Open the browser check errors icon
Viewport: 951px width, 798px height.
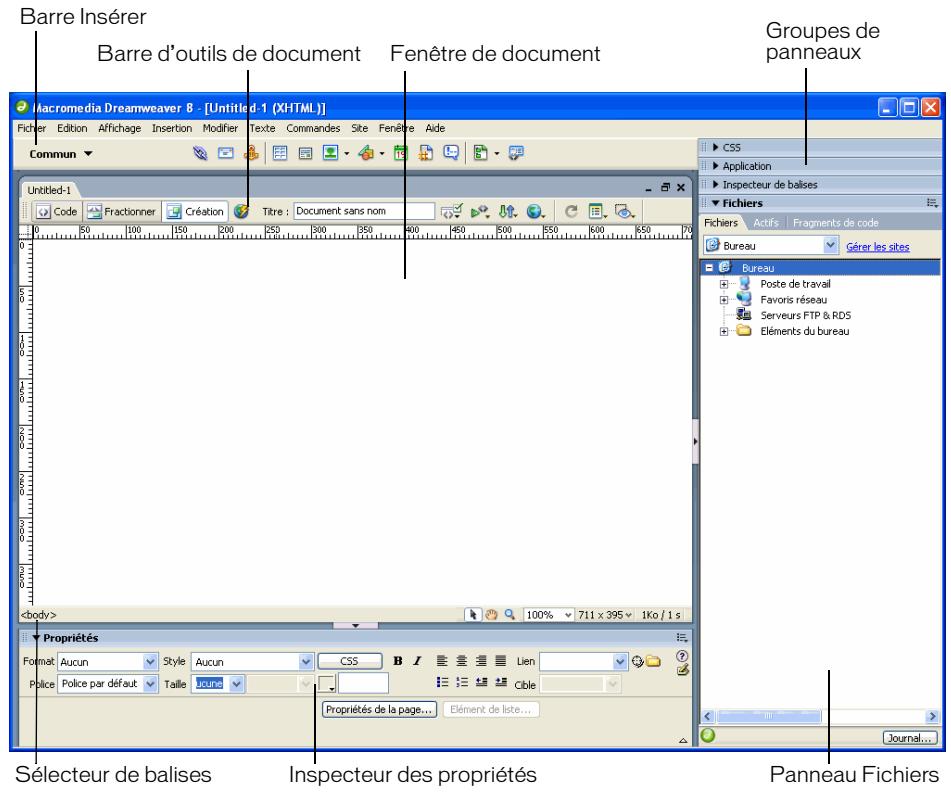point(451,211)
